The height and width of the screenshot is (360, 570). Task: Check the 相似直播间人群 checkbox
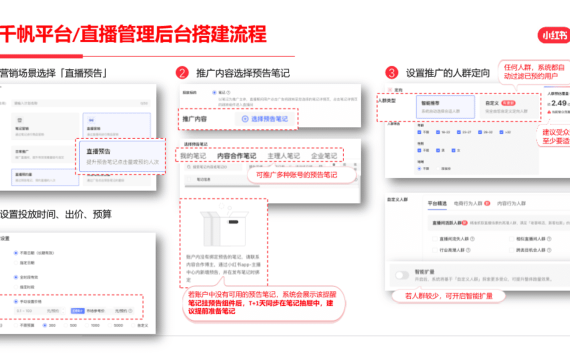click(511, 239)
